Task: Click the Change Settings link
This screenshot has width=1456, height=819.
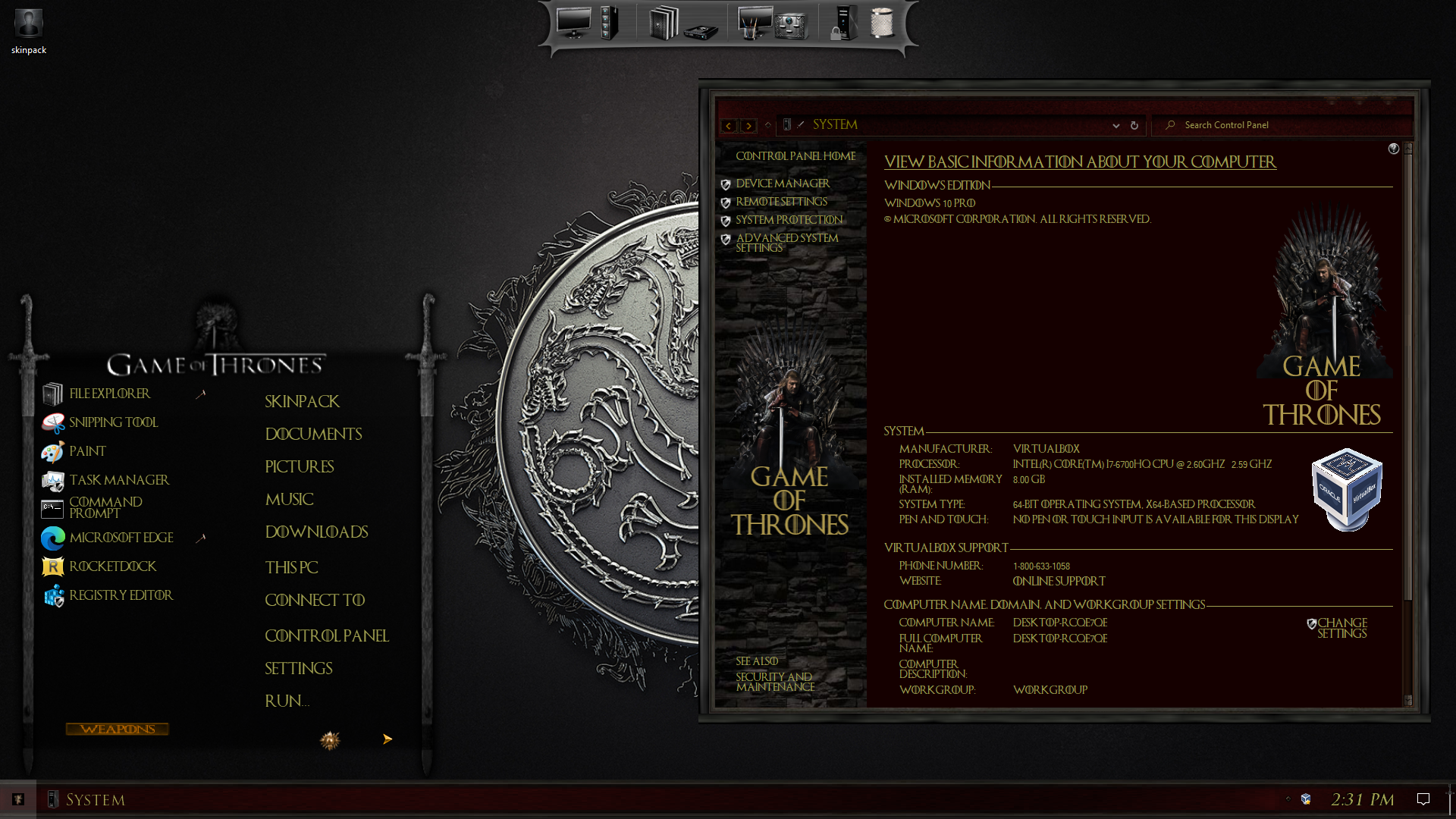Action: tap(1341, 628)
